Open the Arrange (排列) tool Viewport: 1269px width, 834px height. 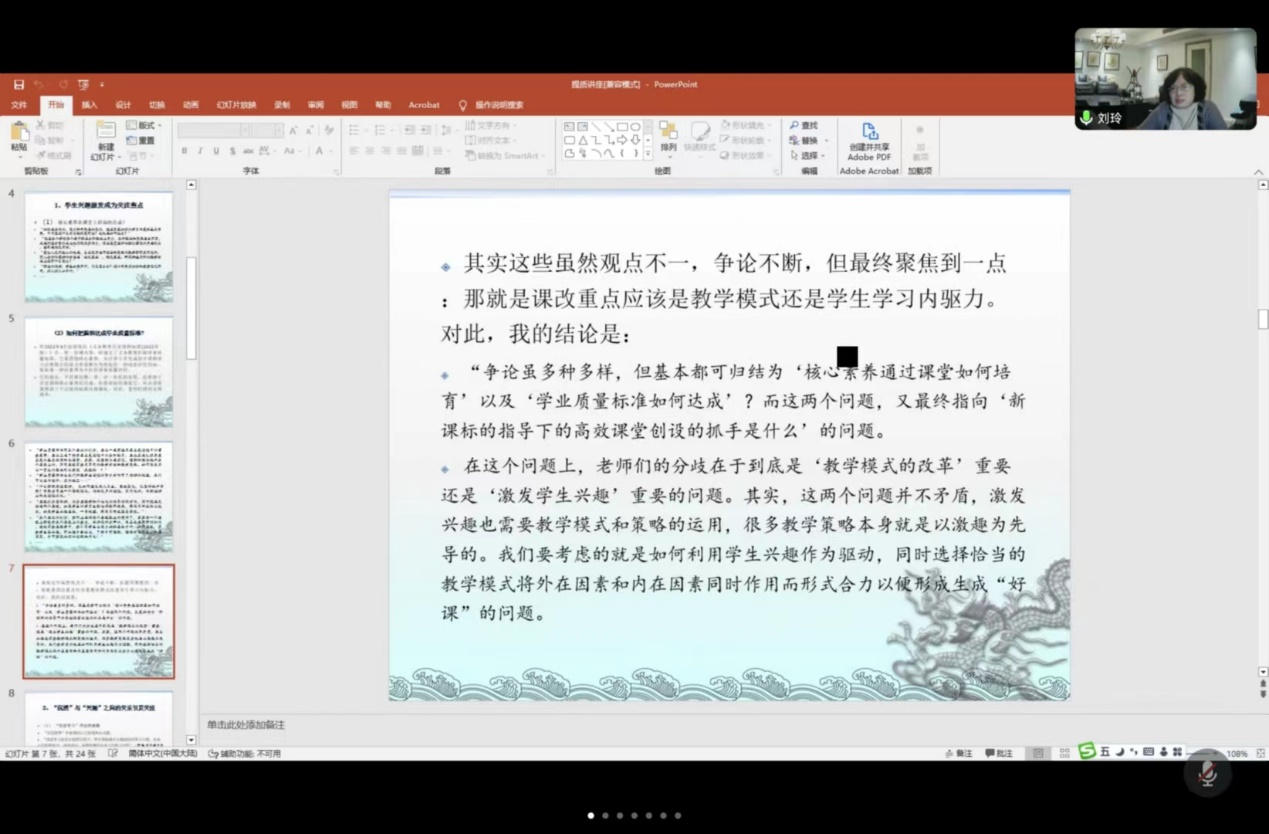668,136
